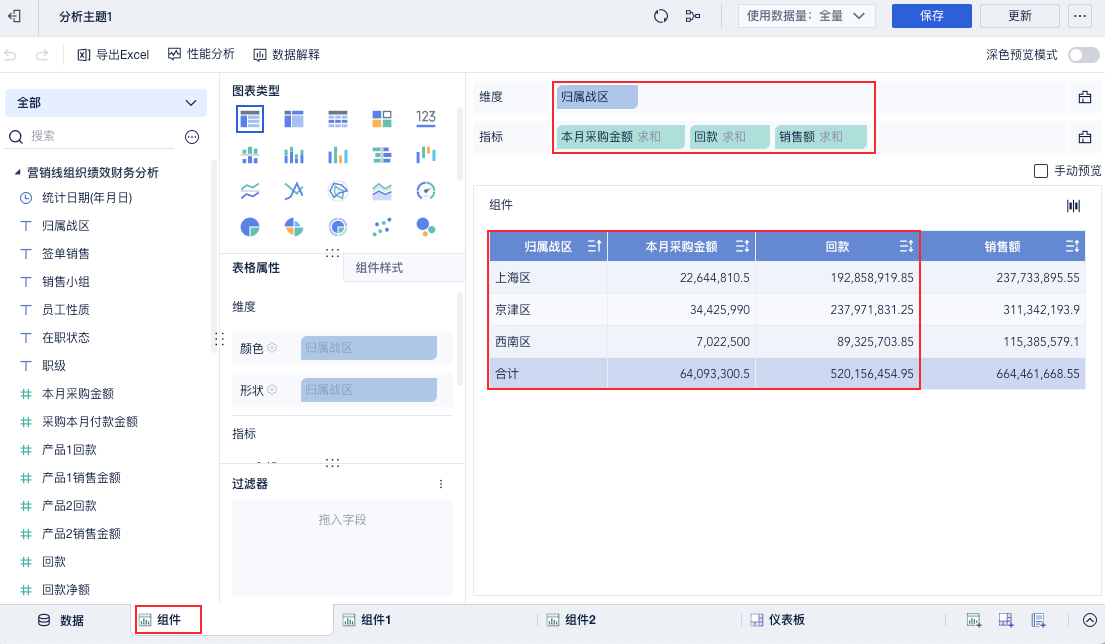Screen dimensions: 1105x644
Task: Sort the 归属战区 column header
Action: (x=595, y=246)
